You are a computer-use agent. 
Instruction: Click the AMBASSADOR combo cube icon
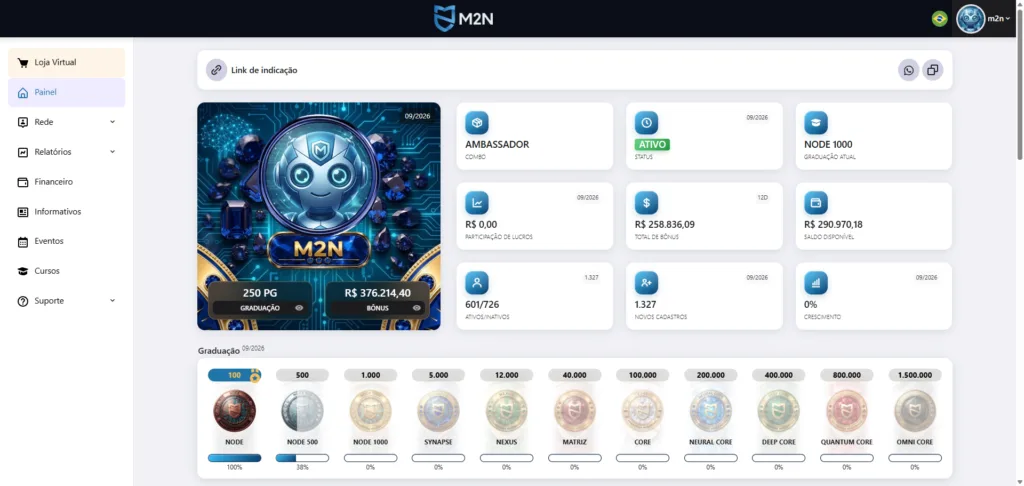477,123
